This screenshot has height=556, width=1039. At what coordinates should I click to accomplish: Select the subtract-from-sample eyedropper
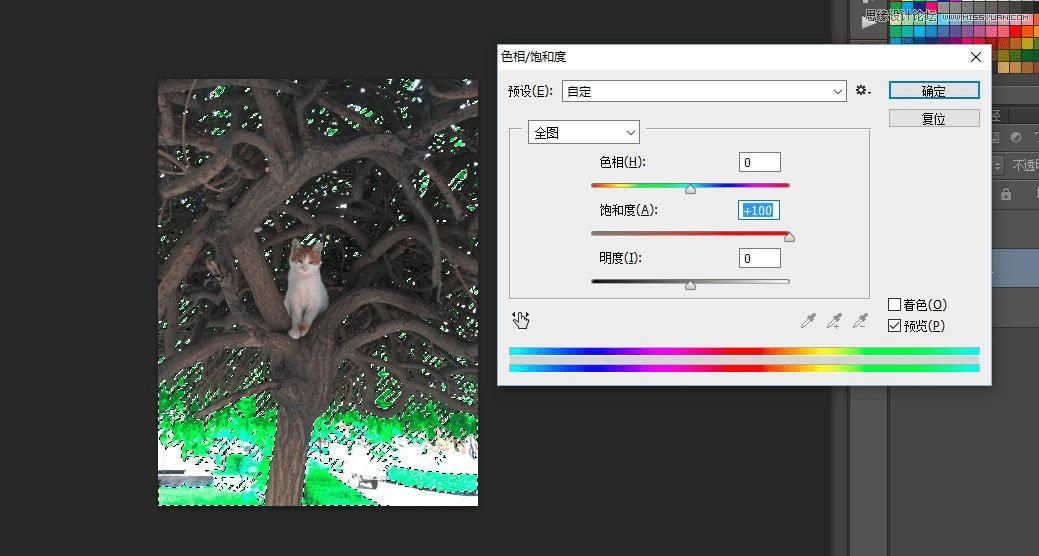860,321
